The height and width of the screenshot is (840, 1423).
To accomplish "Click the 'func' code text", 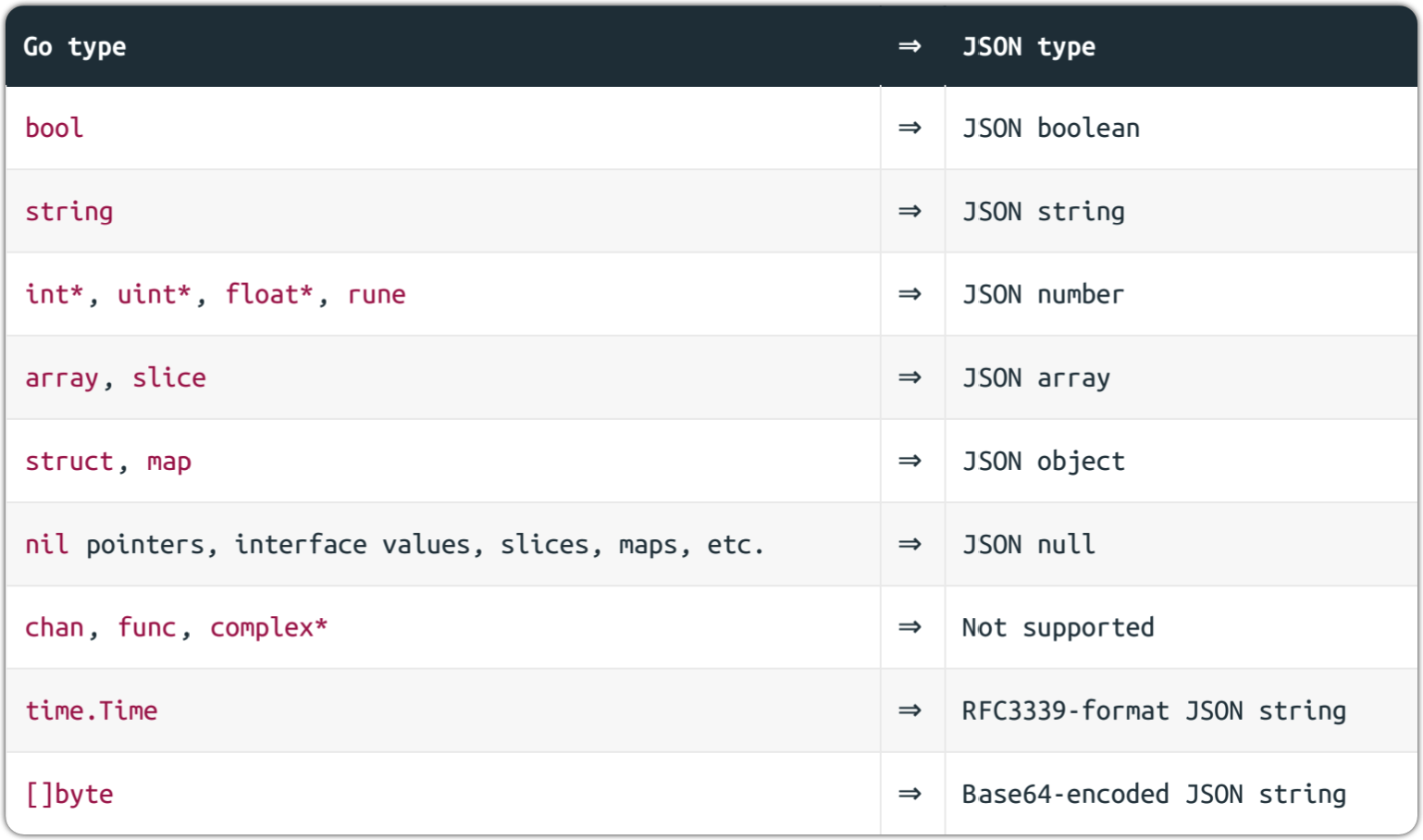I will [x=146, y=627].
